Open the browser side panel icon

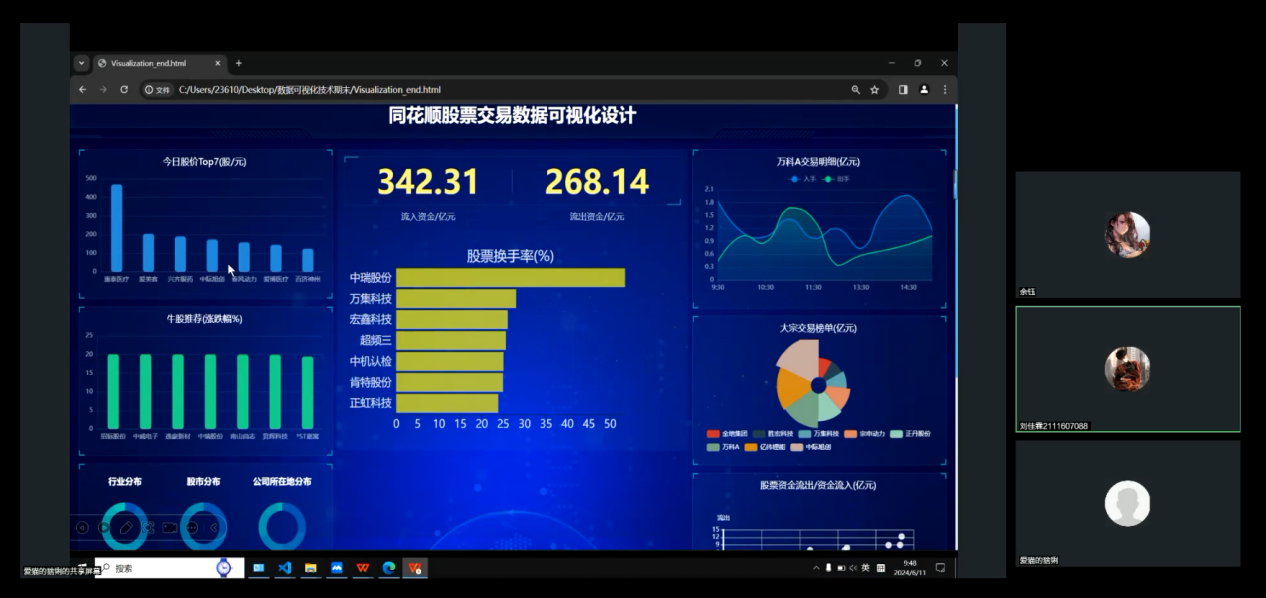pos(903,89)
